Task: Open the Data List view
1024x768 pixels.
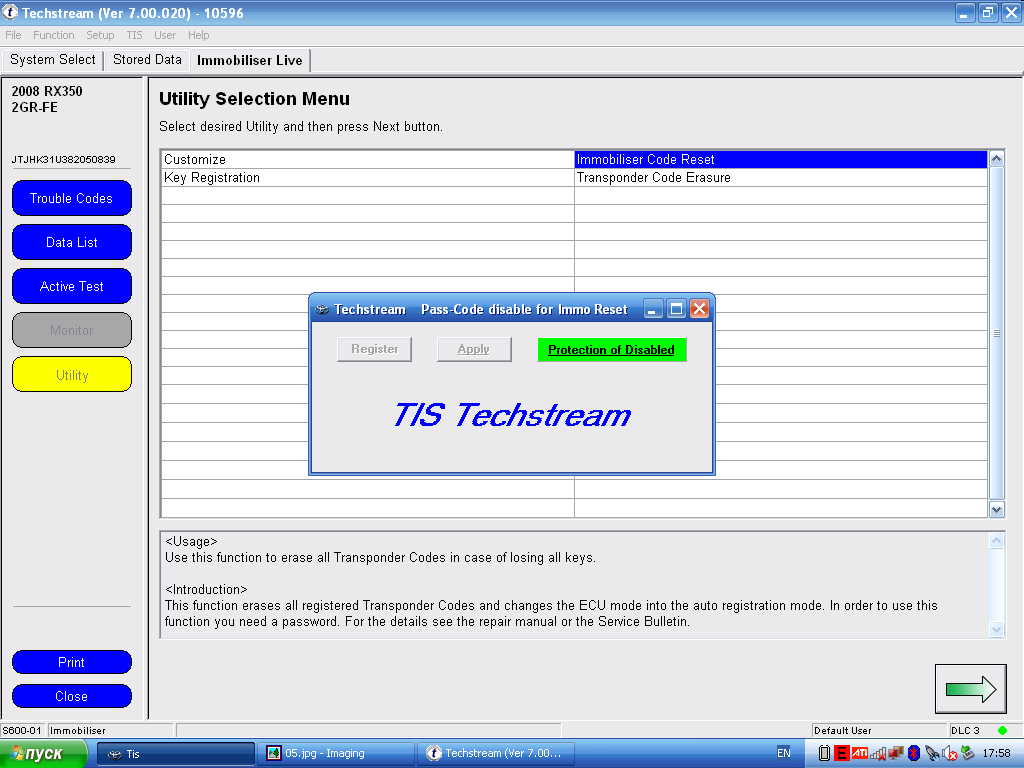Action: pyautogui.click(x=72, y=242)
